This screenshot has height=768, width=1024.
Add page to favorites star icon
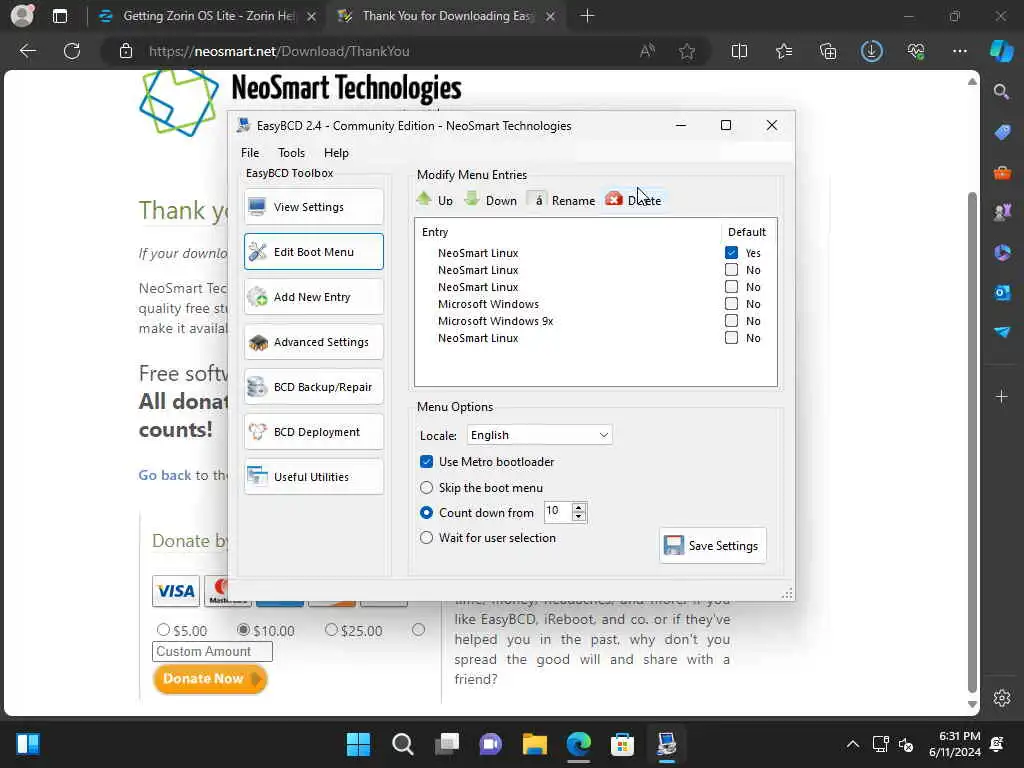686,51
